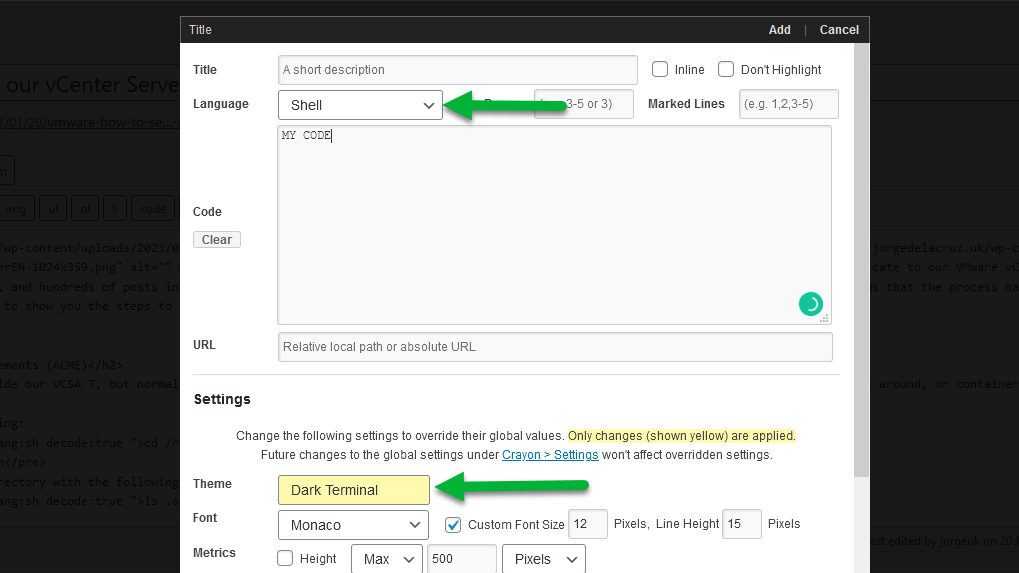This screenshot has width=1019, height=573.
Task: Open the Language dropdown set to Shell
Action: [360, 105]
